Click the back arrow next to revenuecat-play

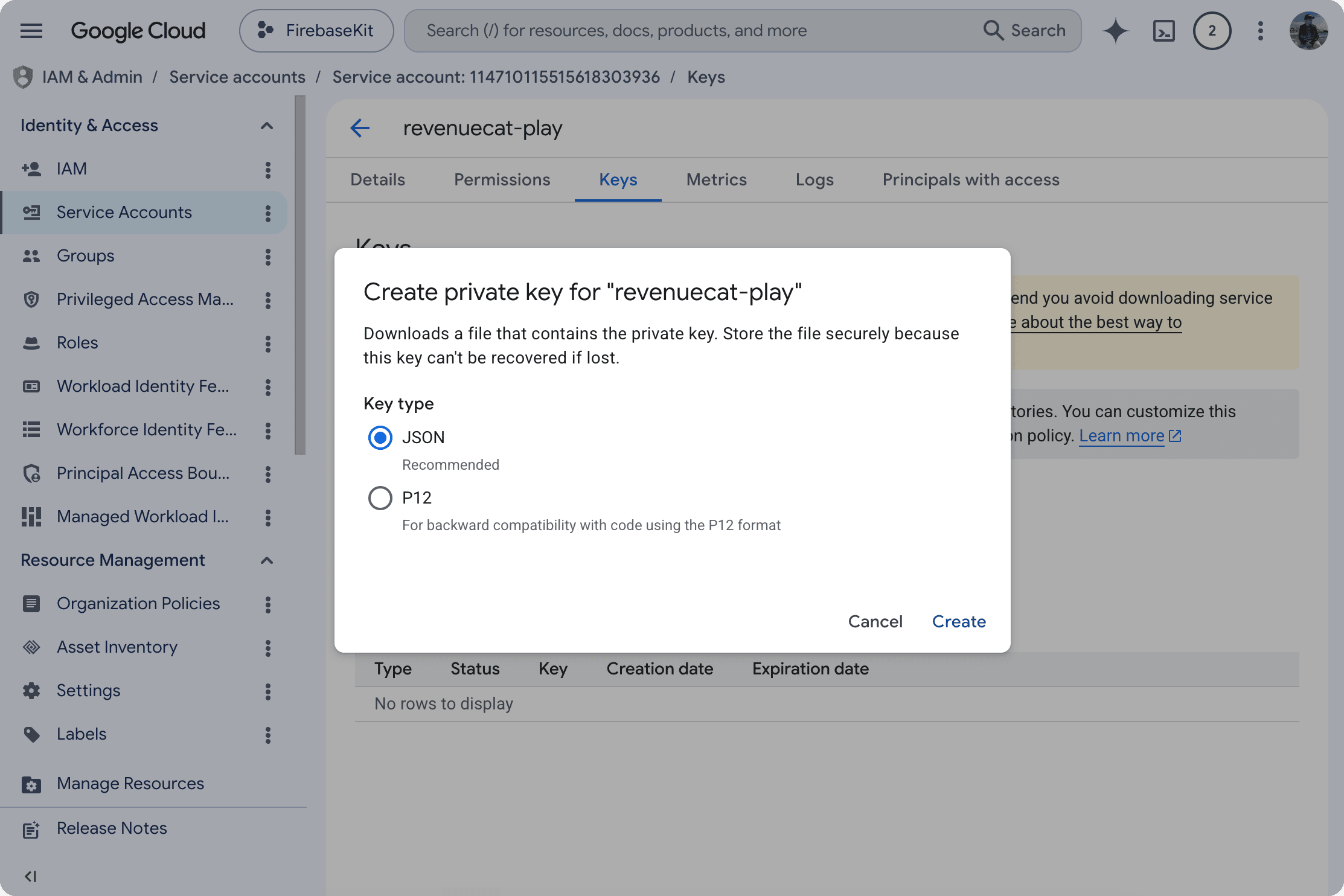[360, 128]
